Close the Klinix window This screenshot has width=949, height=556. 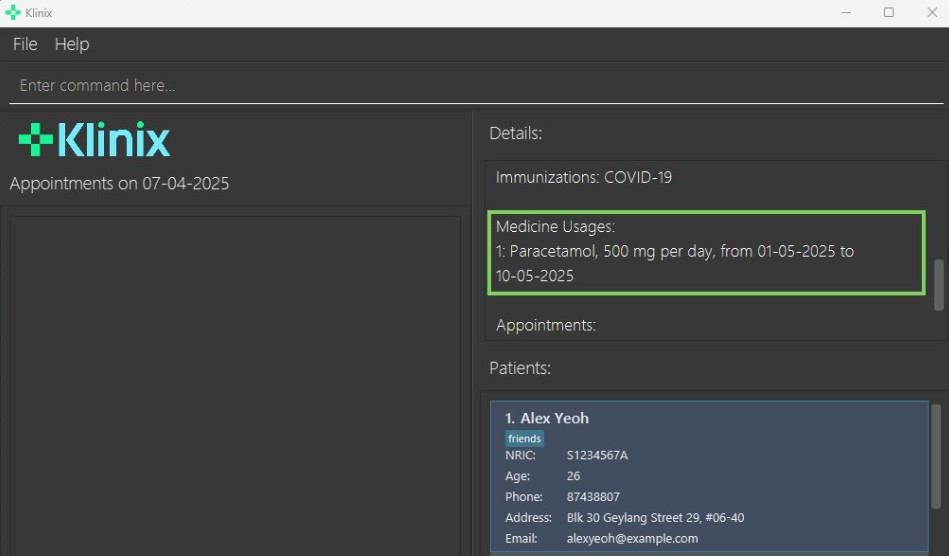(x=929, y=13)
